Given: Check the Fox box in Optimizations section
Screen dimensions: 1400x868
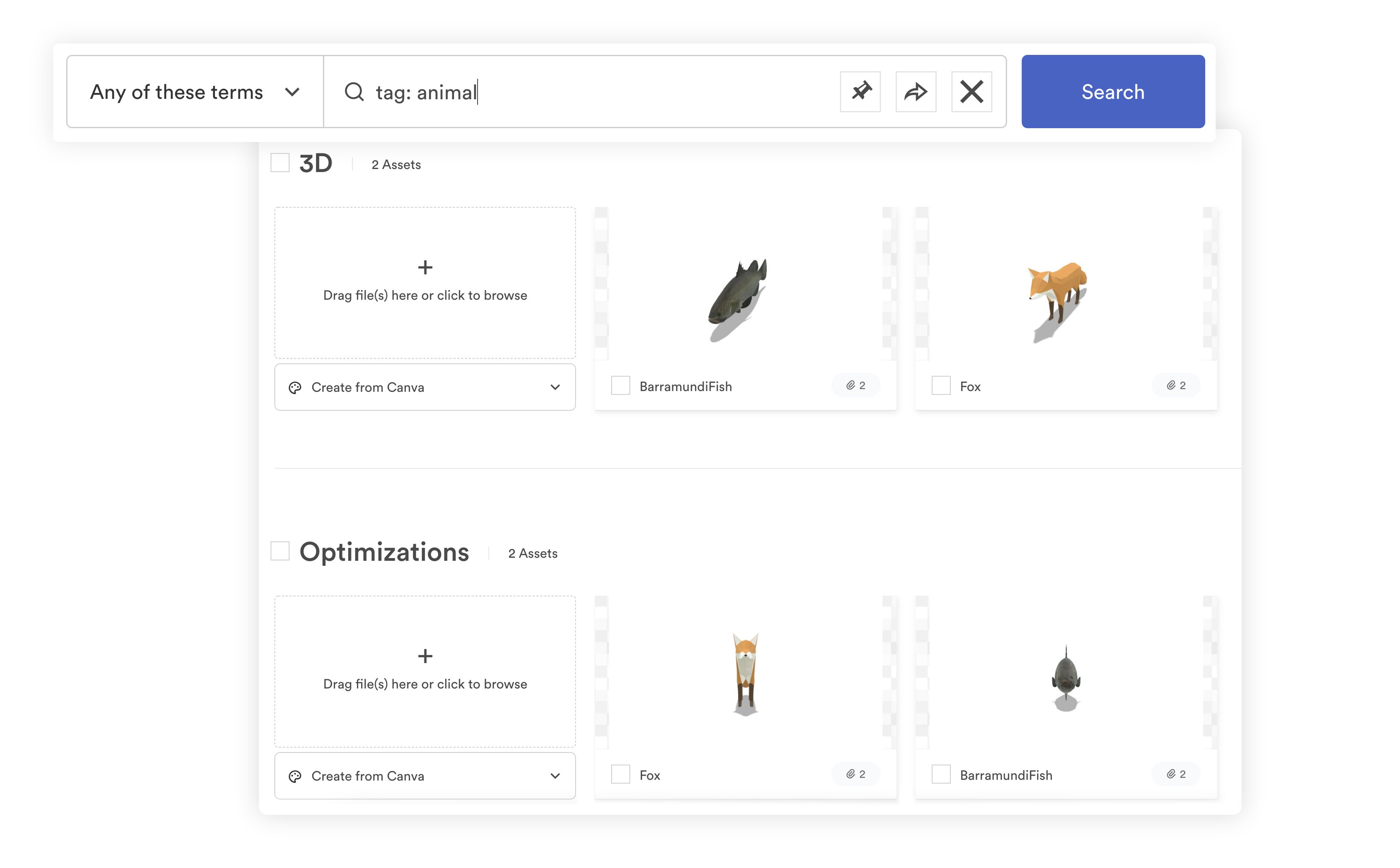Looking at the screenshot, I should (620, 774).
